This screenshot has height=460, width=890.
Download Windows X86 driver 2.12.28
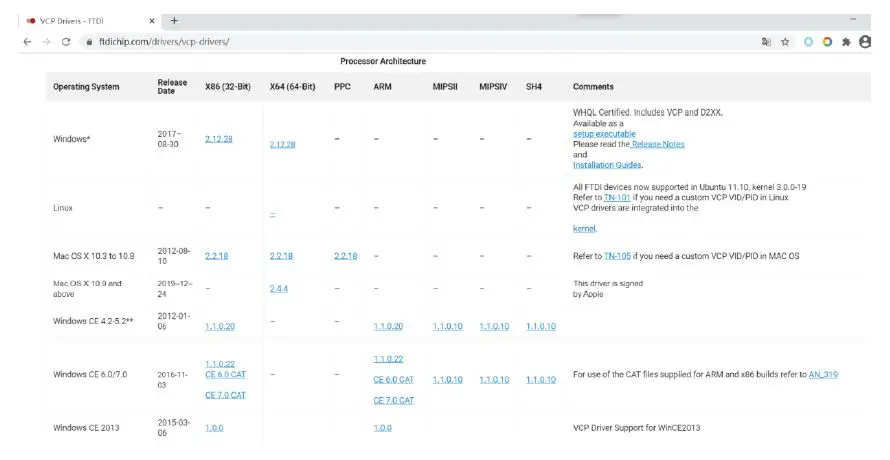[x=219, y=139]
